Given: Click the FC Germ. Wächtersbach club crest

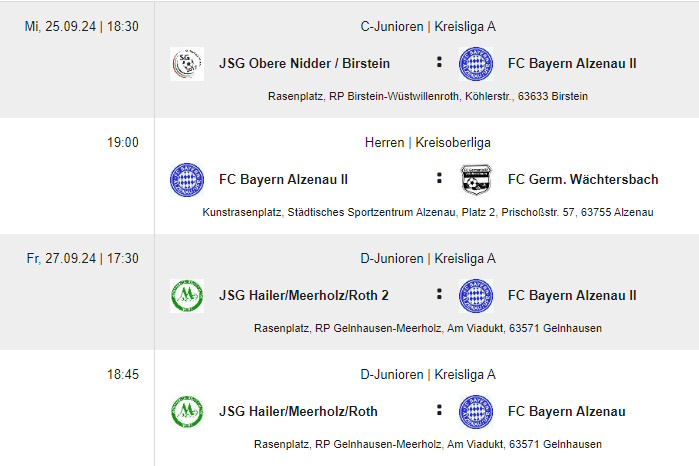Looking at the screenshot, I should pos(476,180).
